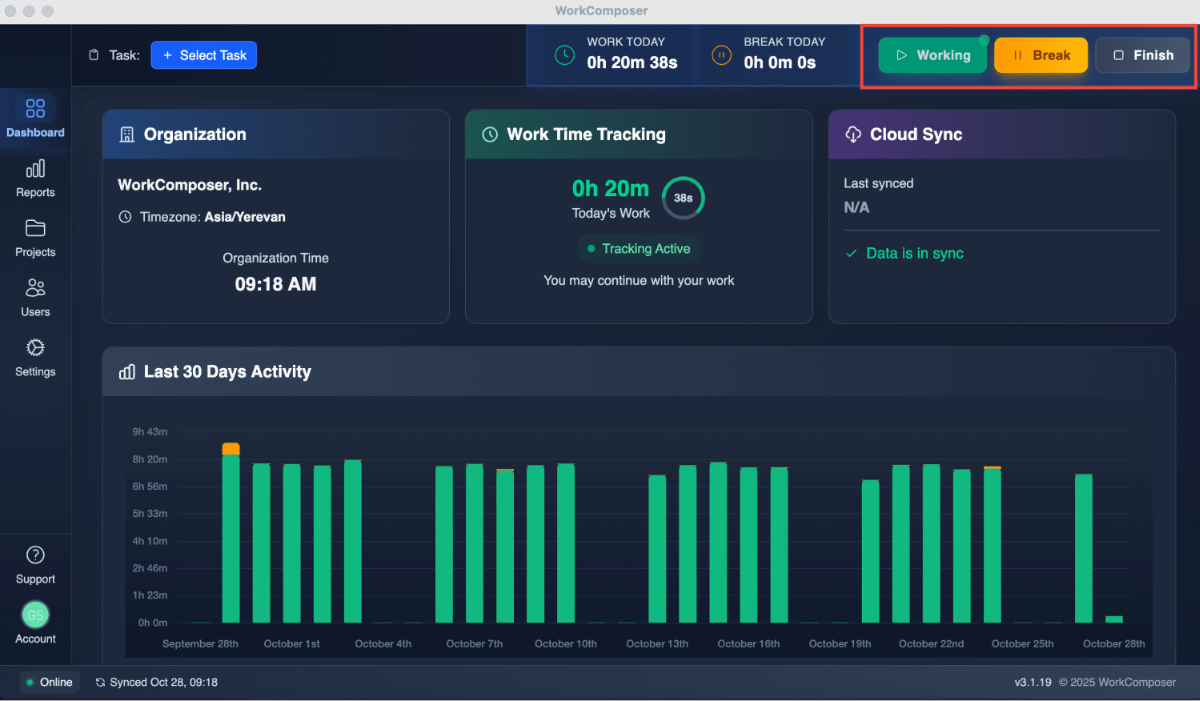
Task: Open the GS Account menu
Action: tap(35, 613)
